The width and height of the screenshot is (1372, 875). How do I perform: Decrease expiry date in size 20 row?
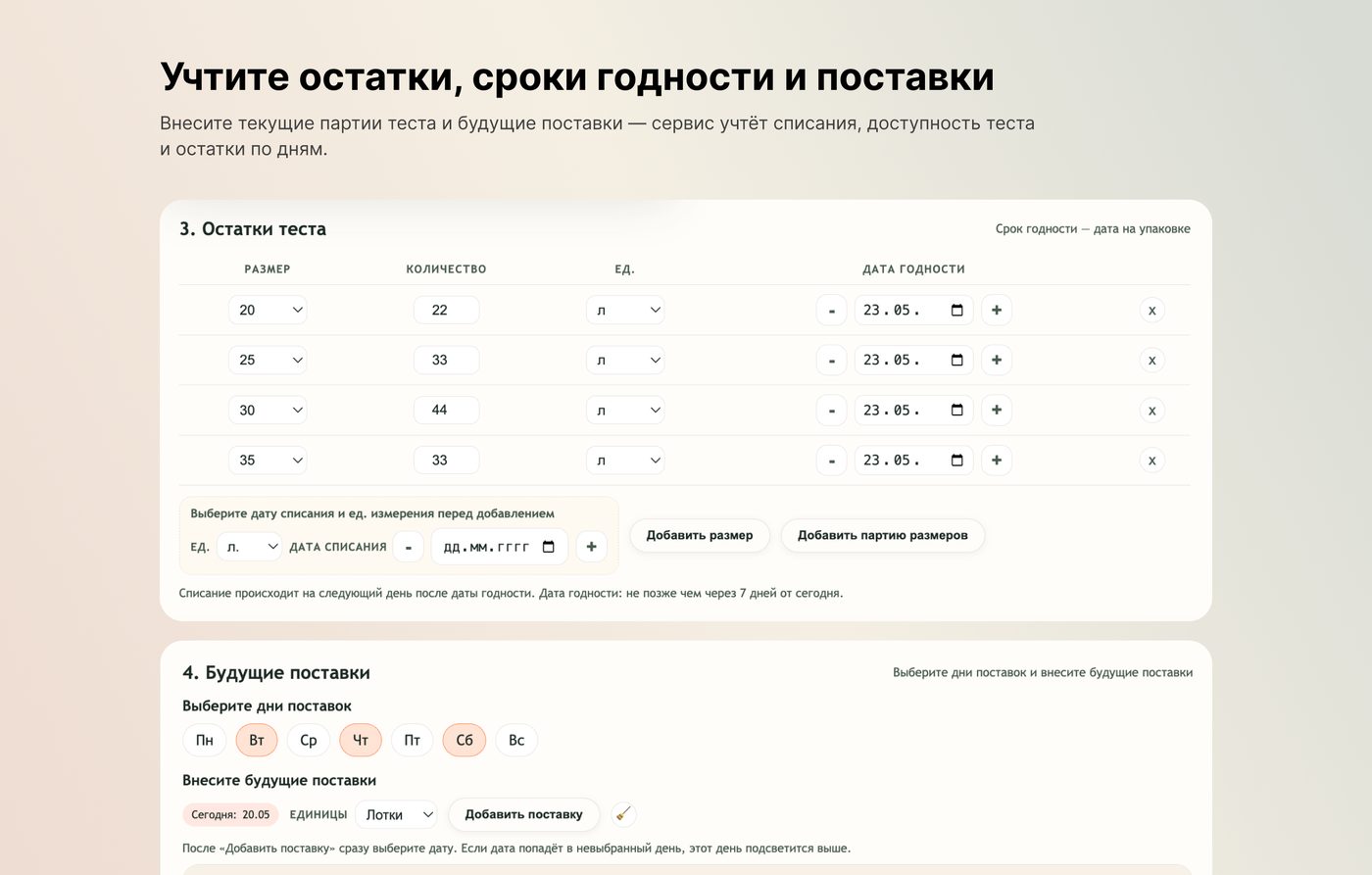tap(831, 311)
